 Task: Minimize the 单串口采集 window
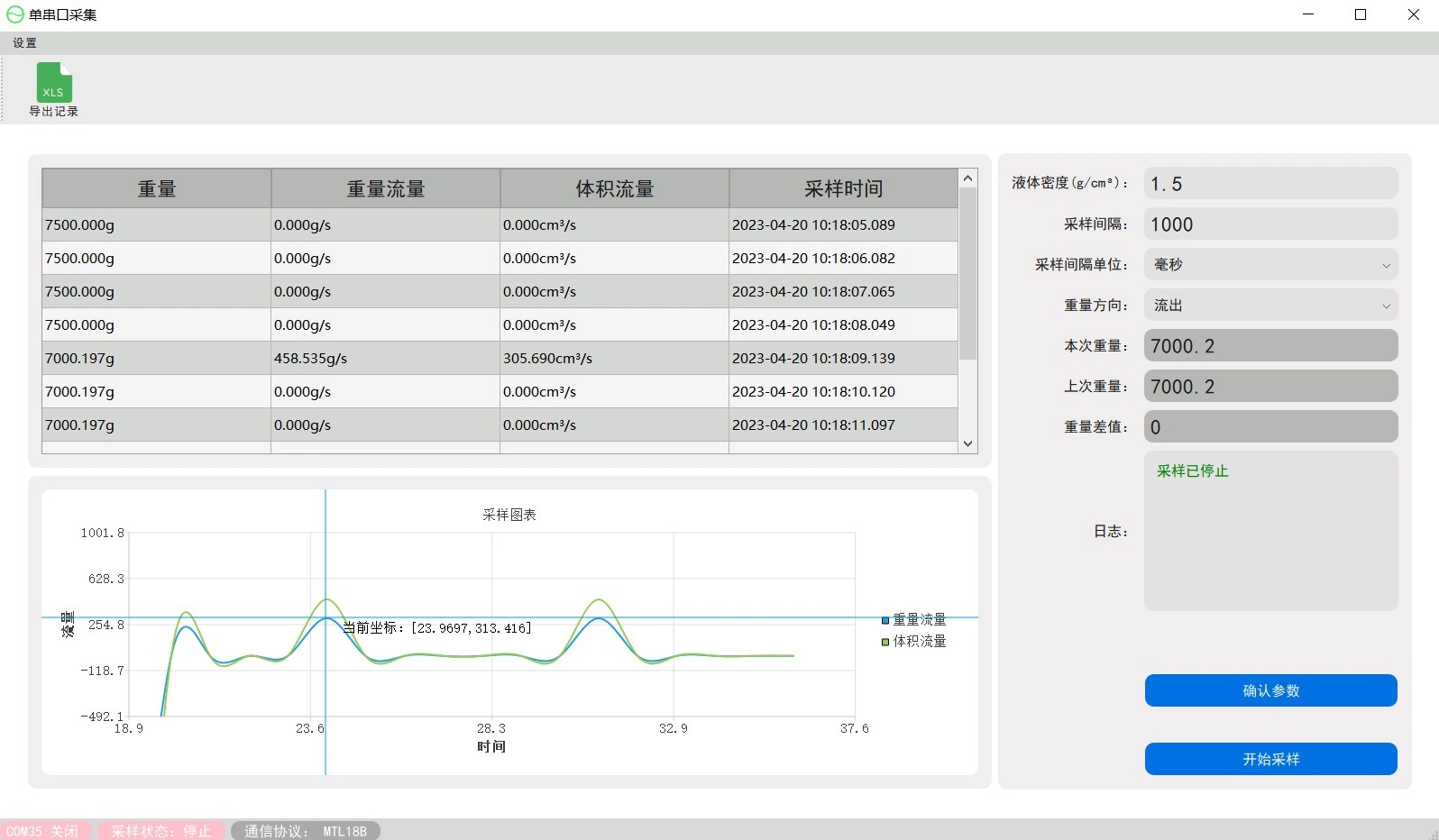point(1308,14)
